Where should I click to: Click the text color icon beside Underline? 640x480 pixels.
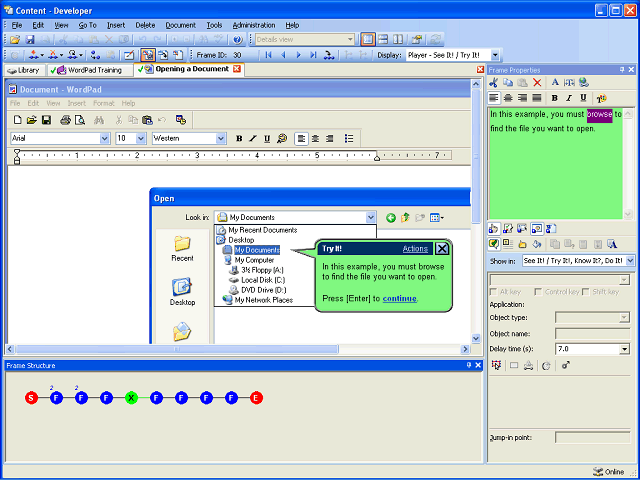click(x=601, y=98)
